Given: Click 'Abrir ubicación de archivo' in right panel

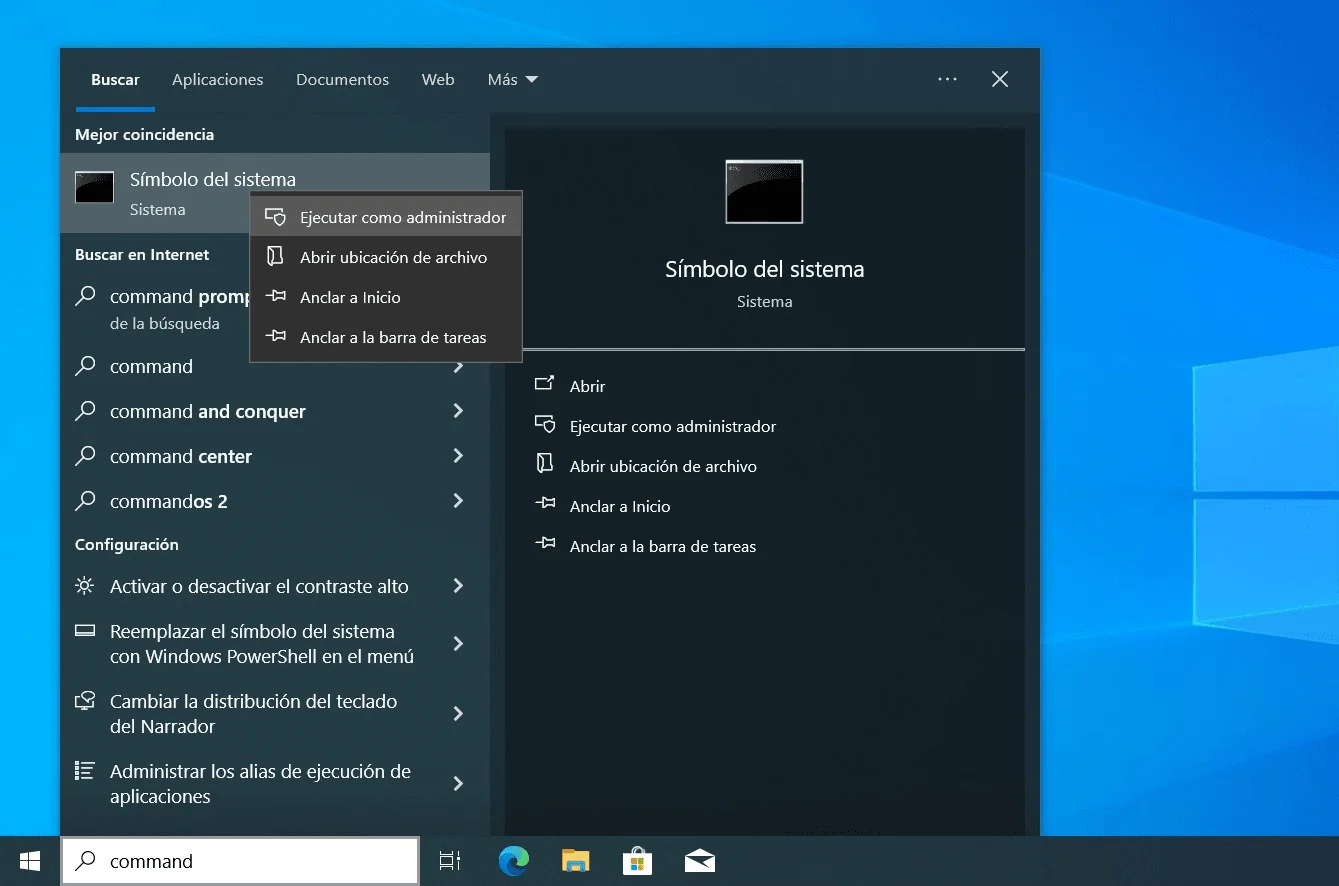Looking at the screenshot, I should [662, 466].
